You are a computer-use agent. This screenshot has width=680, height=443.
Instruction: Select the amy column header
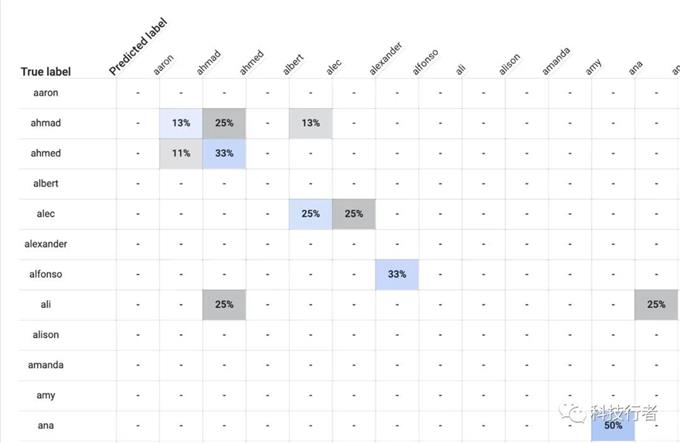tap(593, 67)
